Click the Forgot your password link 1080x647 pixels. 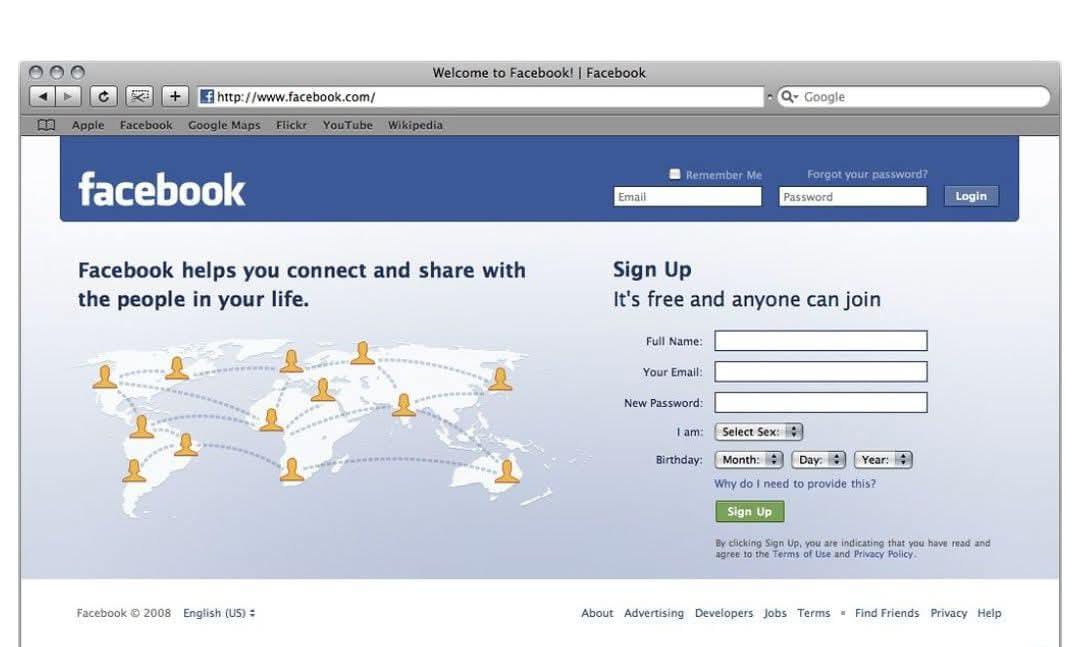click(x=867, y=174)
